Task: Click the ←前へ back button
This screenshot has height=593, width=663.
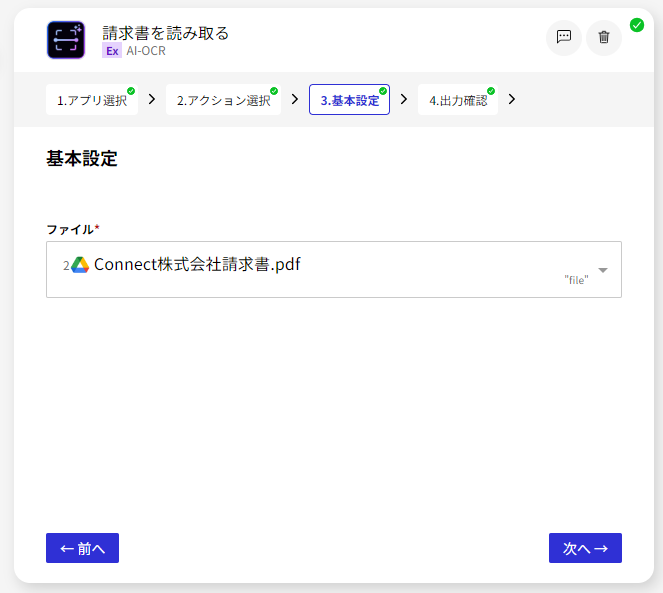Action: point(82,548)
